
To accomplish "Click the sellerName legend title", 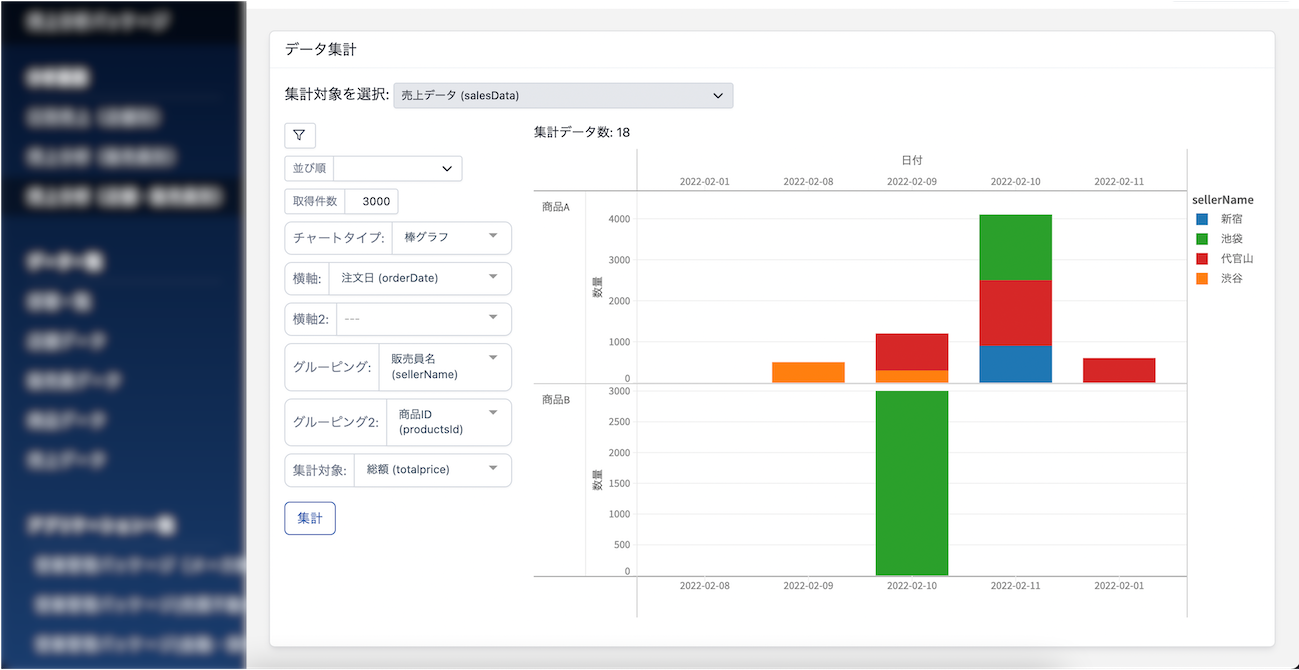I will [1223, 200].
